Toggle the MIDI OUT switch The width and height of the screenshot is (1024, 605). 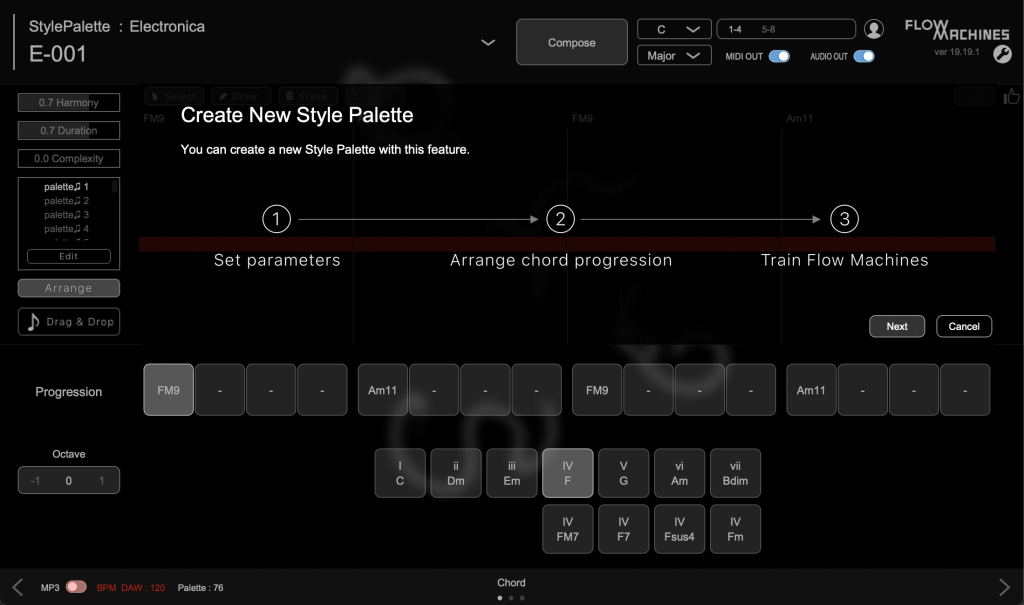coord(778,56)
